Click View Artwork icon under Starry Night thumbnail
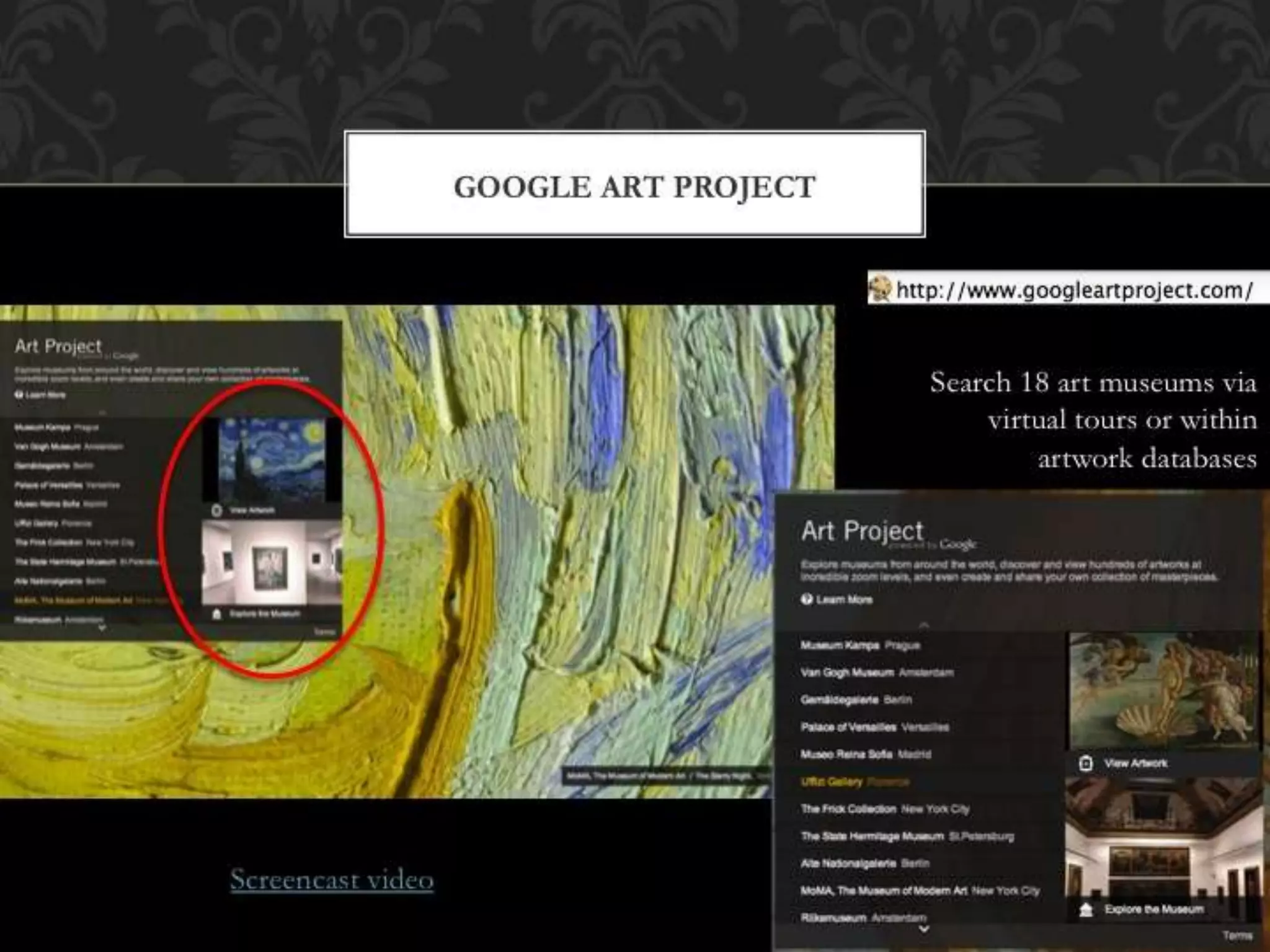 tap(216, 511)
